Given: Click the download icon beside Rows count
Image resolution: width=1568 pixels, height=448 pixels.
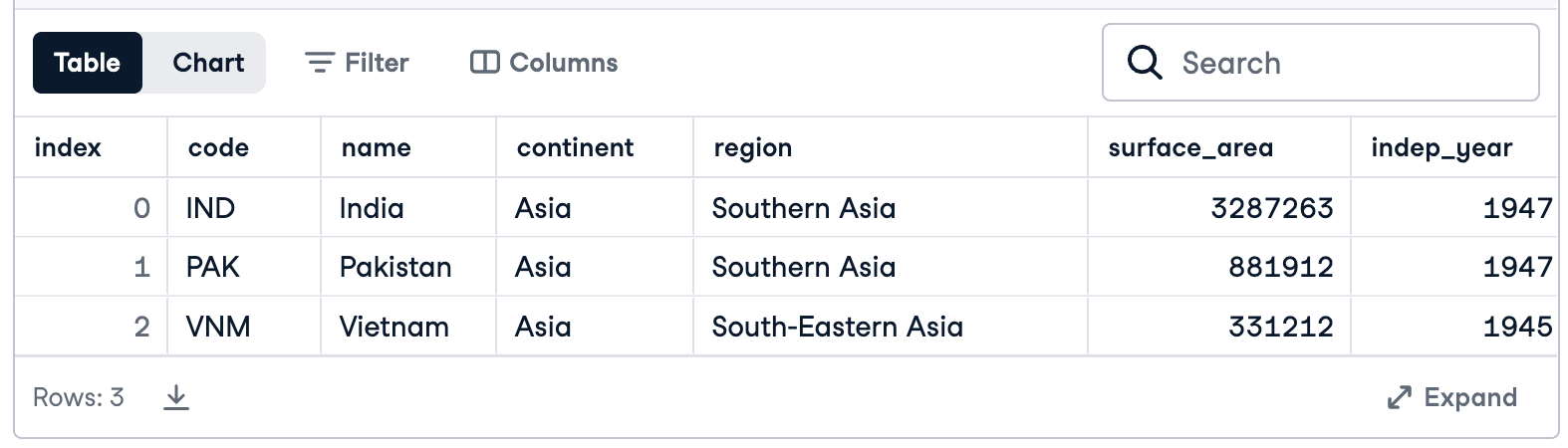Looking at the screenshot, I should (176, 398).
